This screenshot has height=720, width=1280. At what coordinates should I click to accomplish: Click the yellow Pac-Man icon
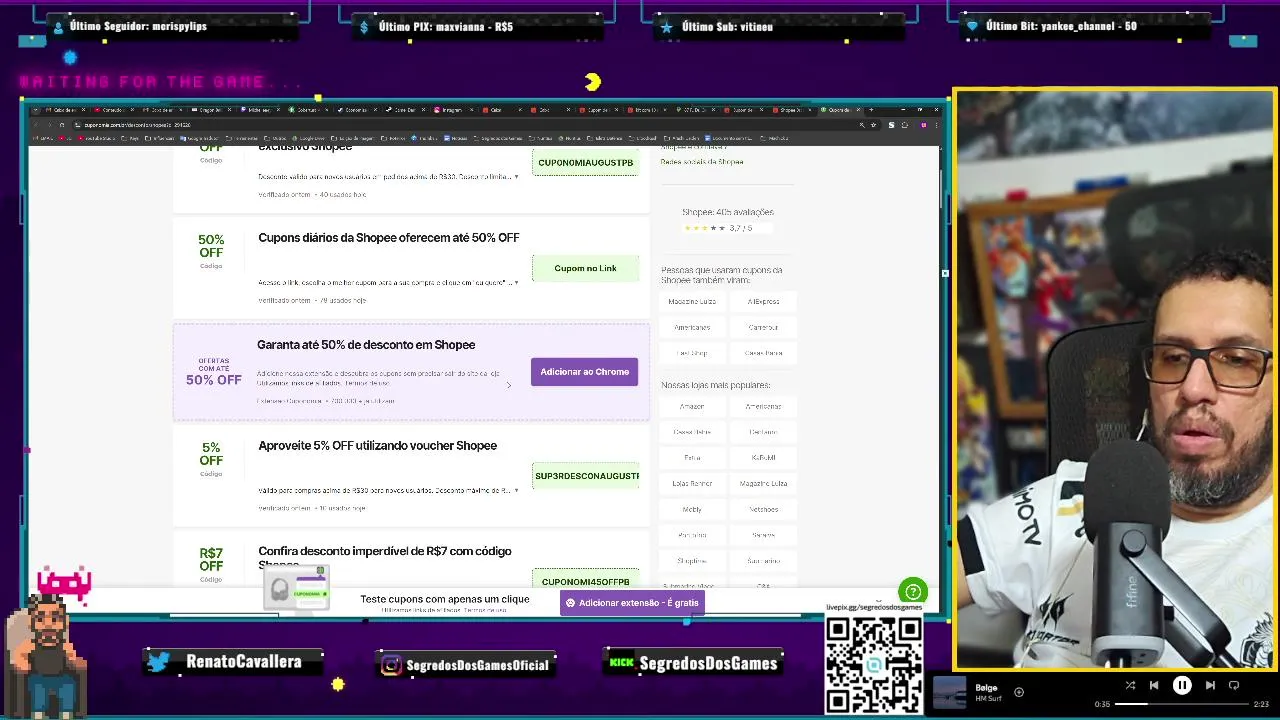click(593, 81)
